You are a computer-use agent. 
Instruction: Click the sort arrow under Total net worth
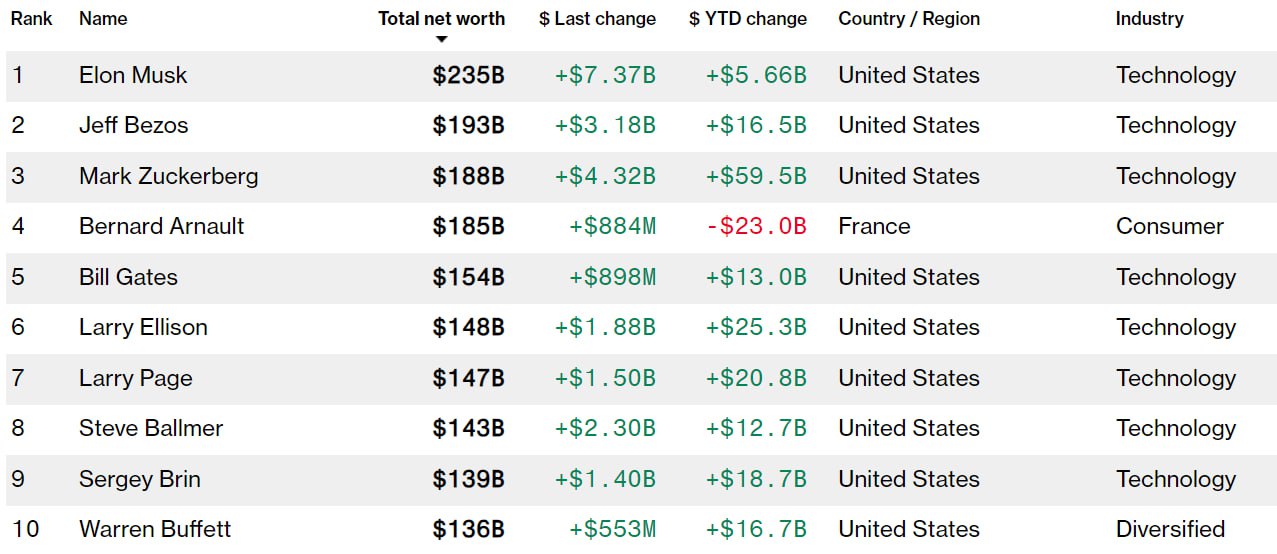[x=441, y=39]
